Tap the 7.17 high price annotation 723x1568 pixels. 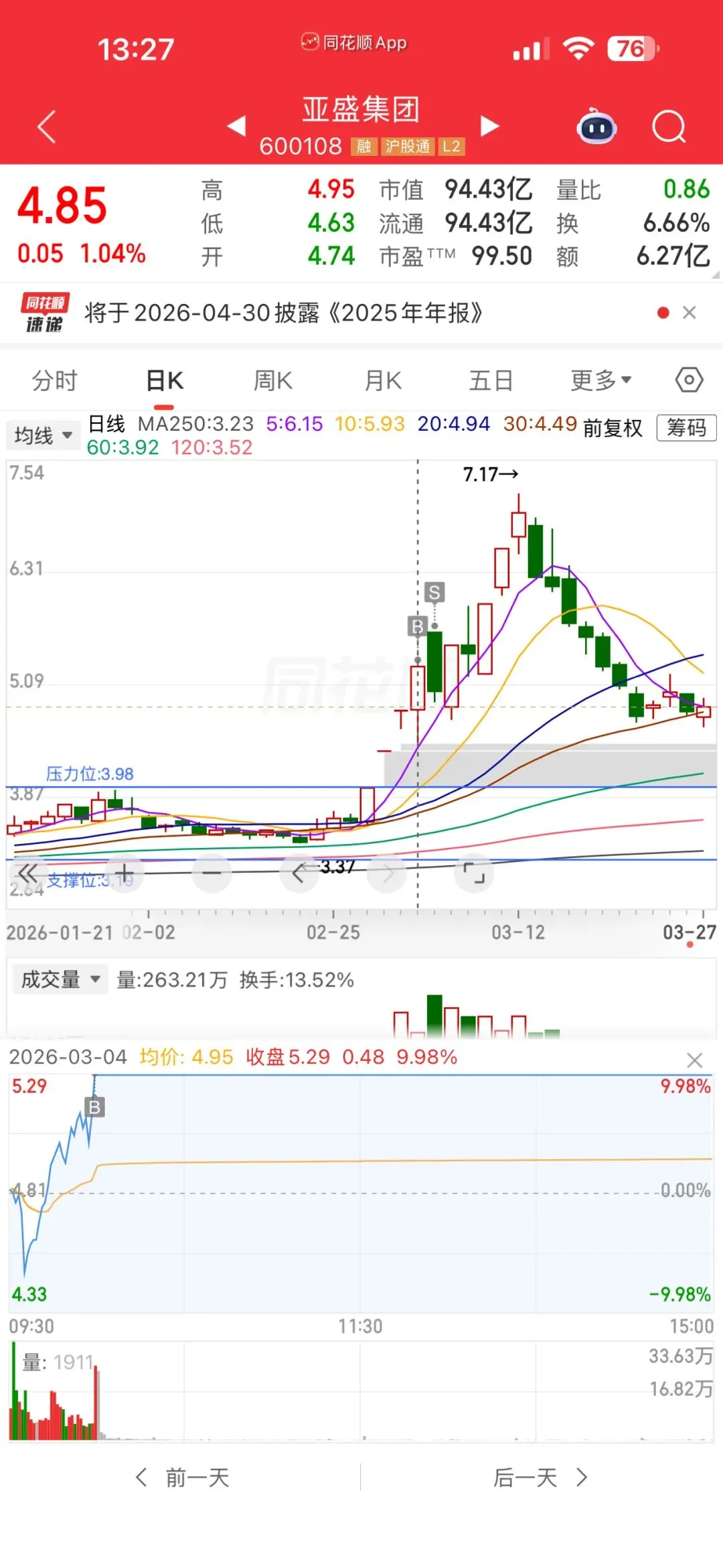point(491,474)
